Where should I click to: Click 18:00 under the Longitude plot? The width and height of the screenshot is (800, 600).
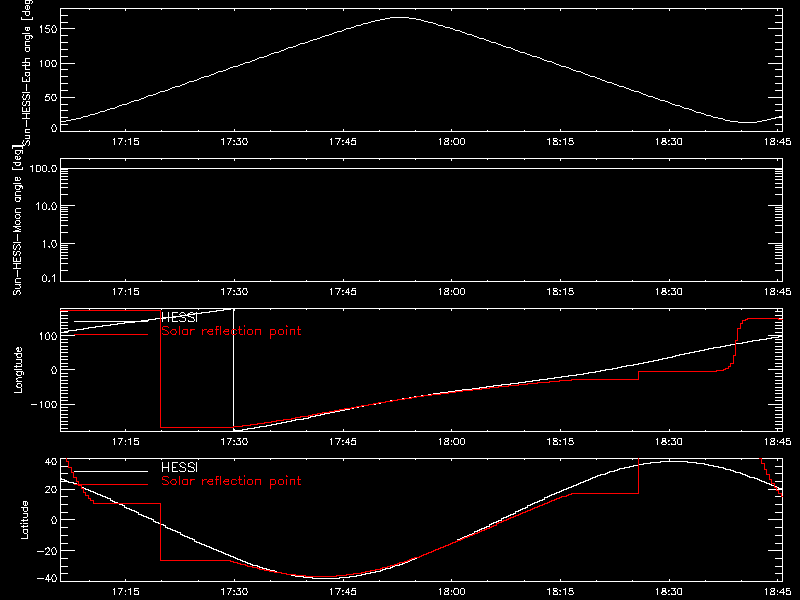point(452,441)
